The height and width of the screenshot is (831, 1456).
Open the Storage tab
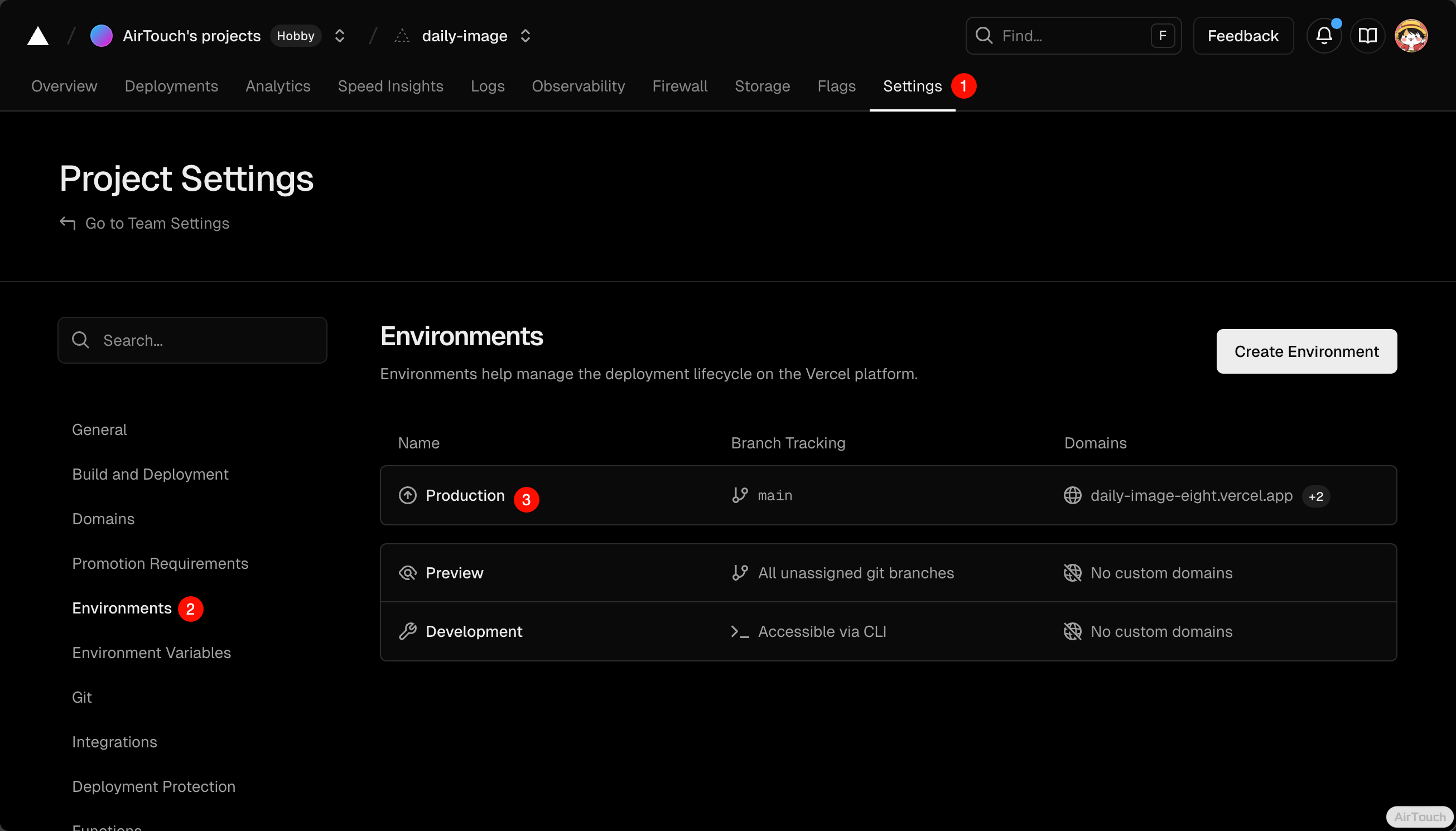(x=762, y=86)
